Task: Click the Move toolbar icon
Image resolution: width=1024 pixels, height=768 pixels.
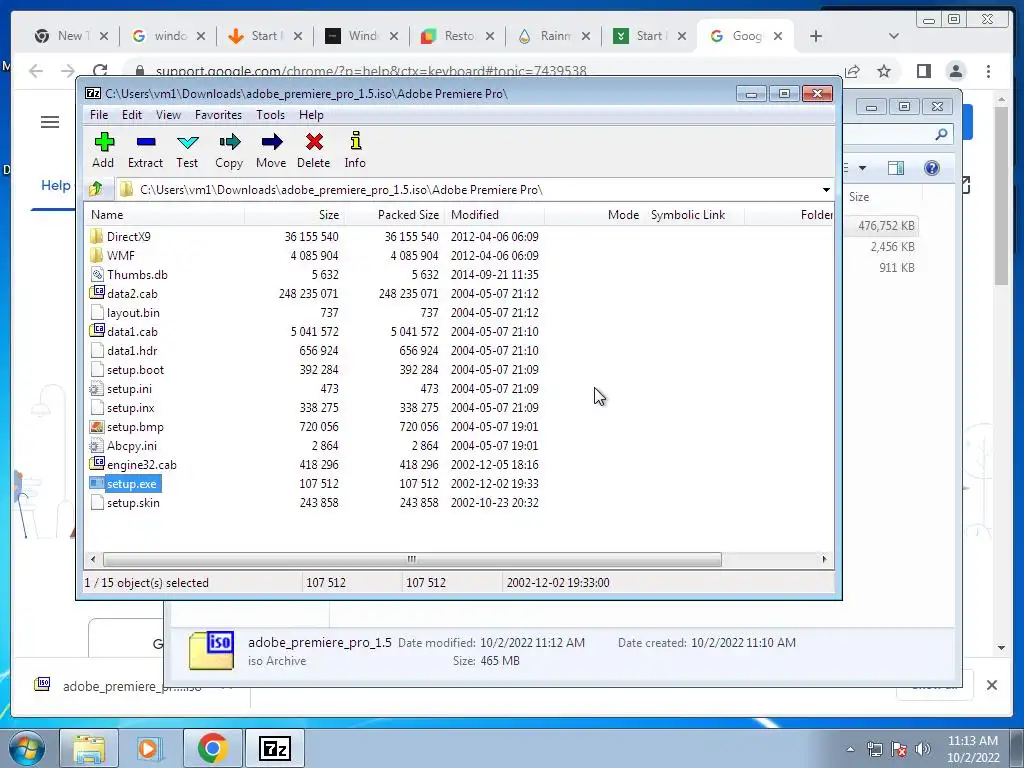Action: click(271, 150)
